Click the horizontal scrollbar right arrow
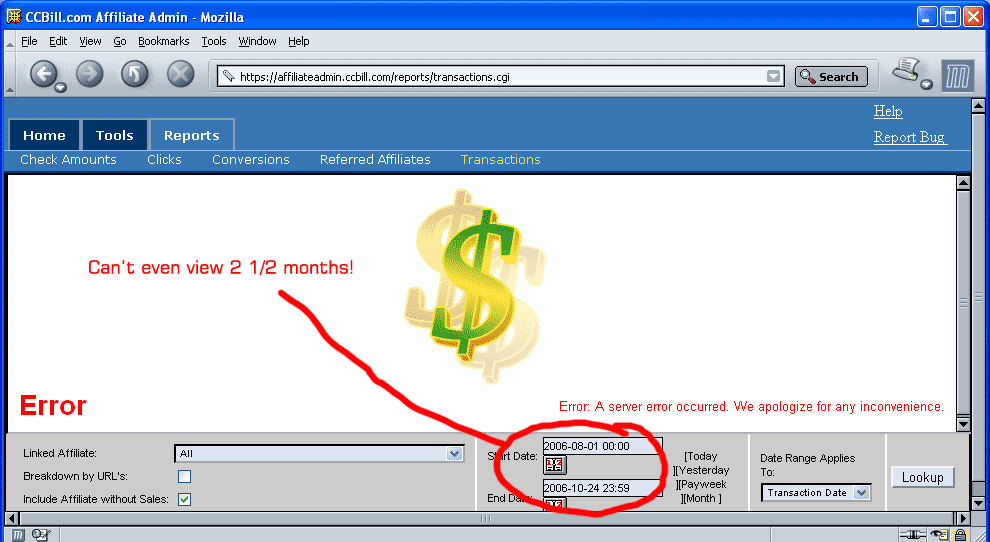The image size is (990, 542). click(963, 519)
